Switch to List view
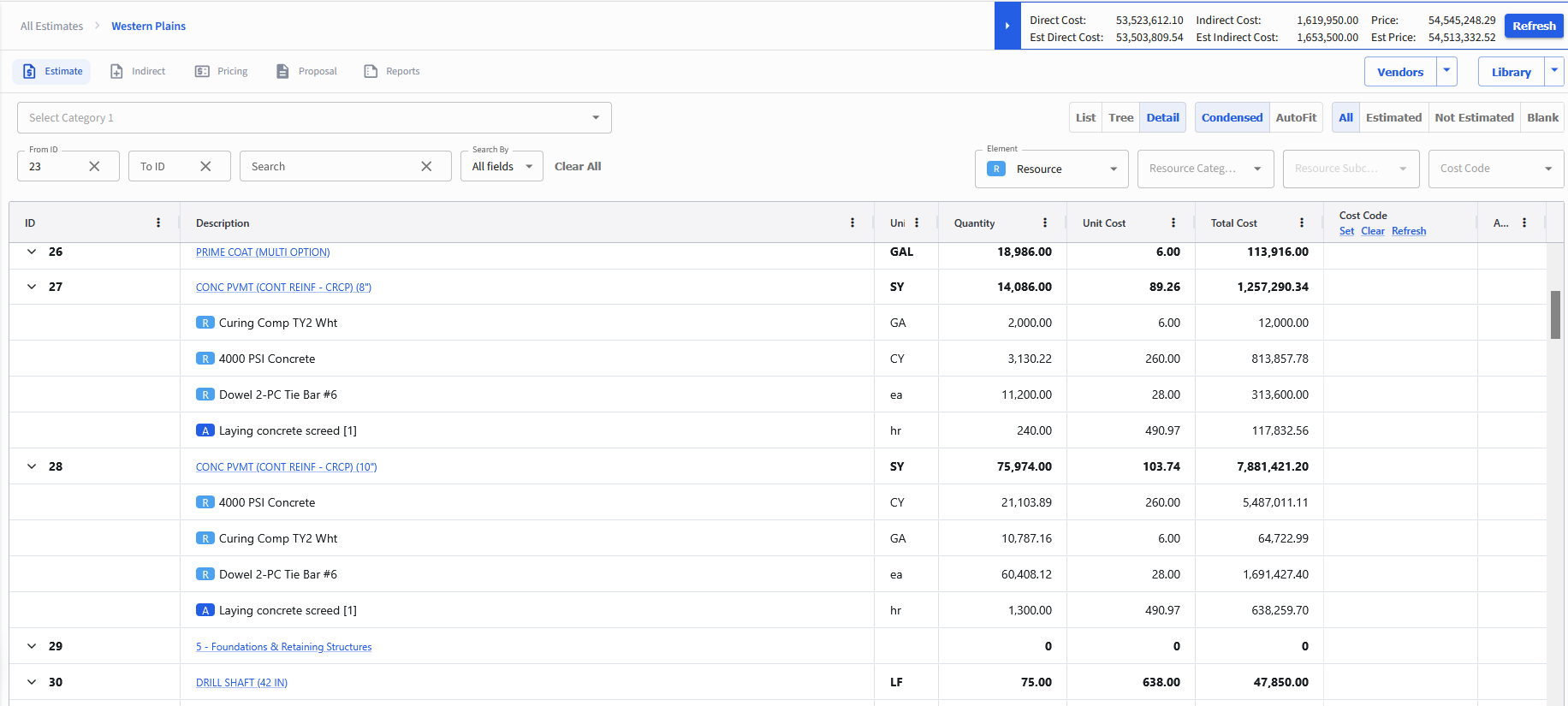 click(1085, 118)
